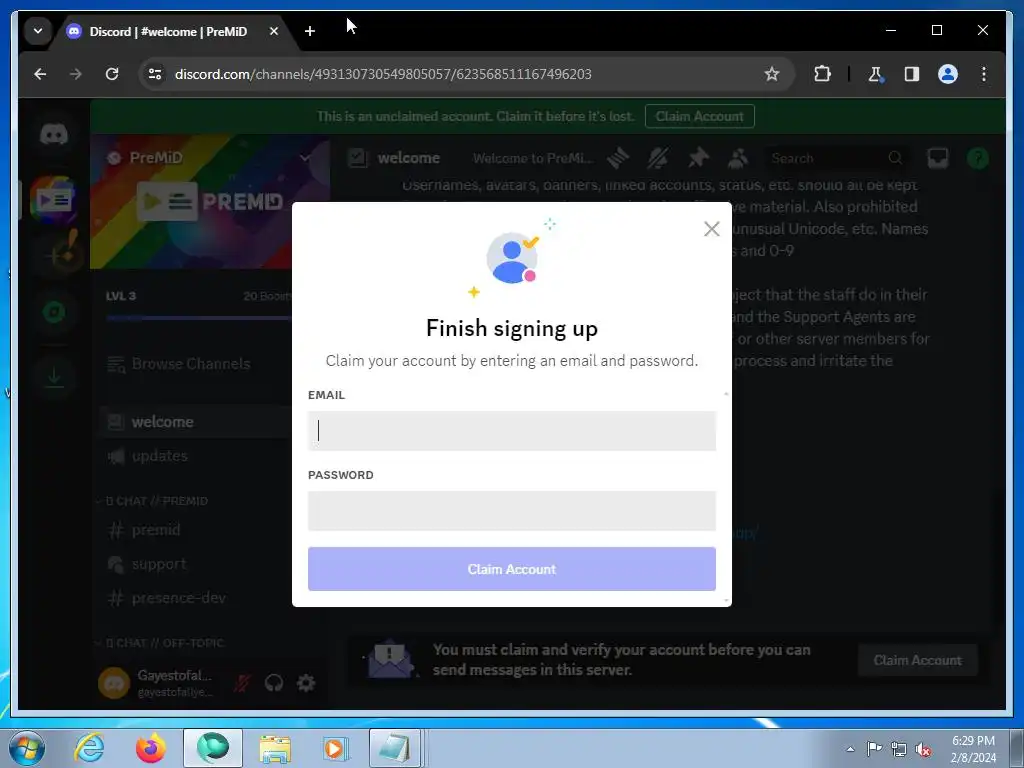Click Claim Account in the green banner
1024x768 pixels.
pos(699,116)
